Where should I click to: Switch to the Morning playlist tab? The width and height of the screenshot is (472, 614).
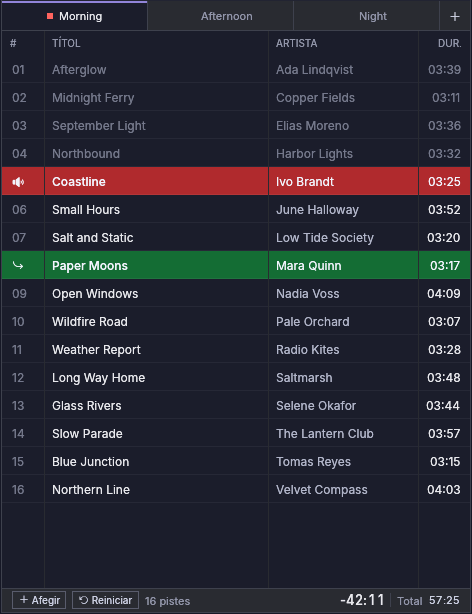(x=74, y=16)
